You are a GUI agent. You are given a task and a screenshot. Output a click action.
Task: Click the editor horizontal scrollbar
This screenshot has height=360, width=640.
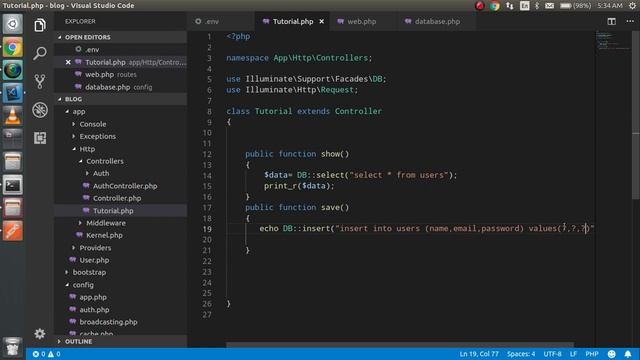coord(400,345)
